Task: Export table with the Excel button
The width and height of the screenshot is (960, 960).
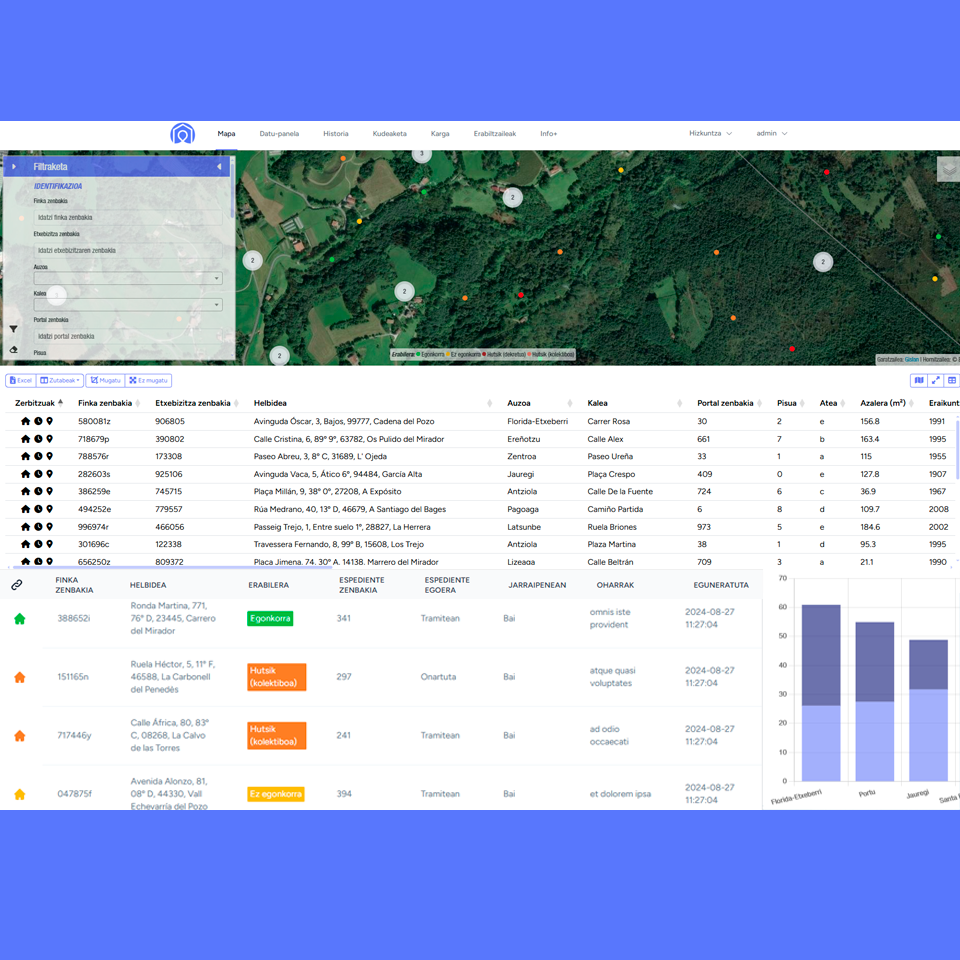Action: point(21,381)
